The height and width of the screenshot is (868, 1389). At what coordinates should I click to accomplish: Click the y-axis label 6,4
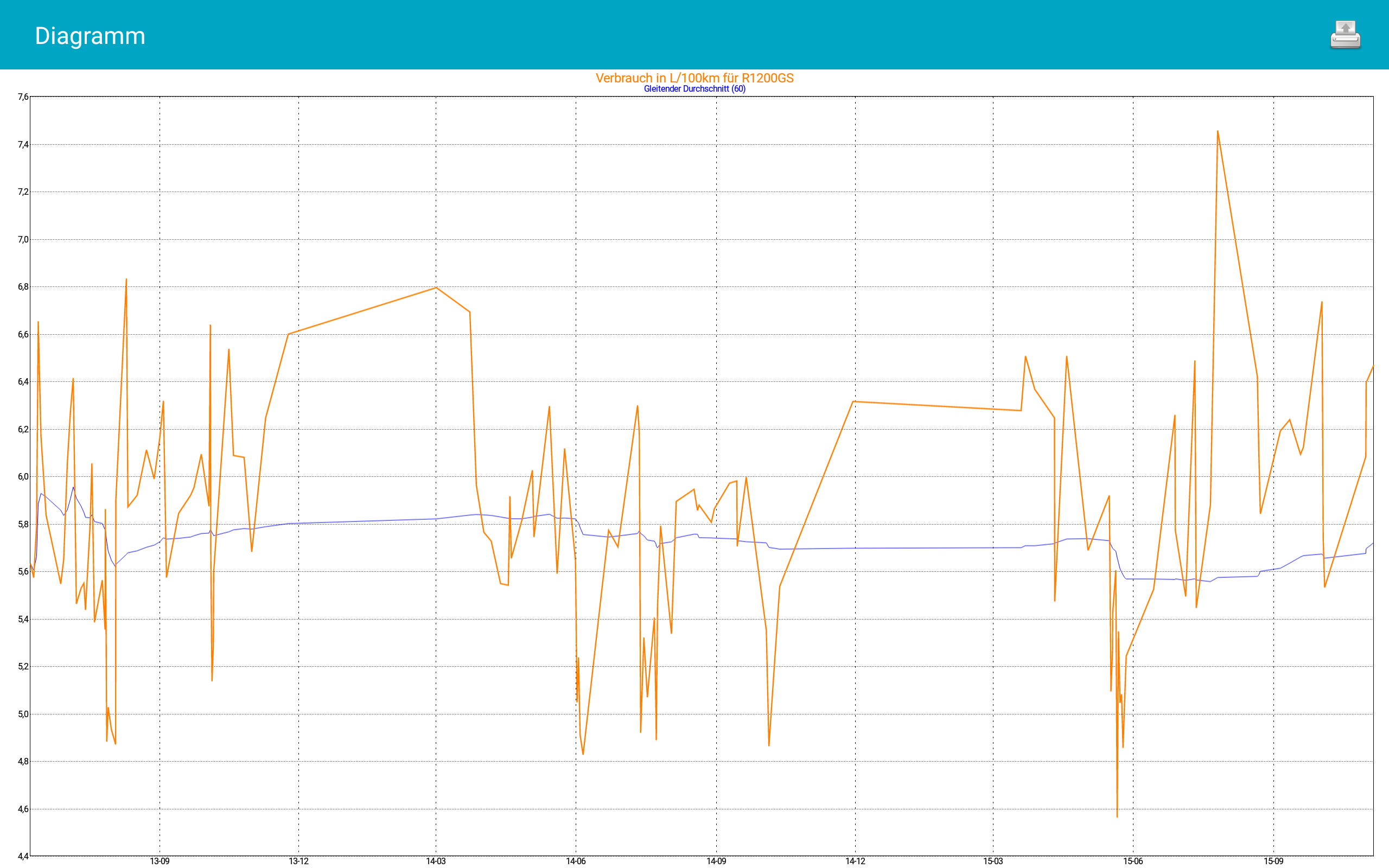[x=23, y=382]
